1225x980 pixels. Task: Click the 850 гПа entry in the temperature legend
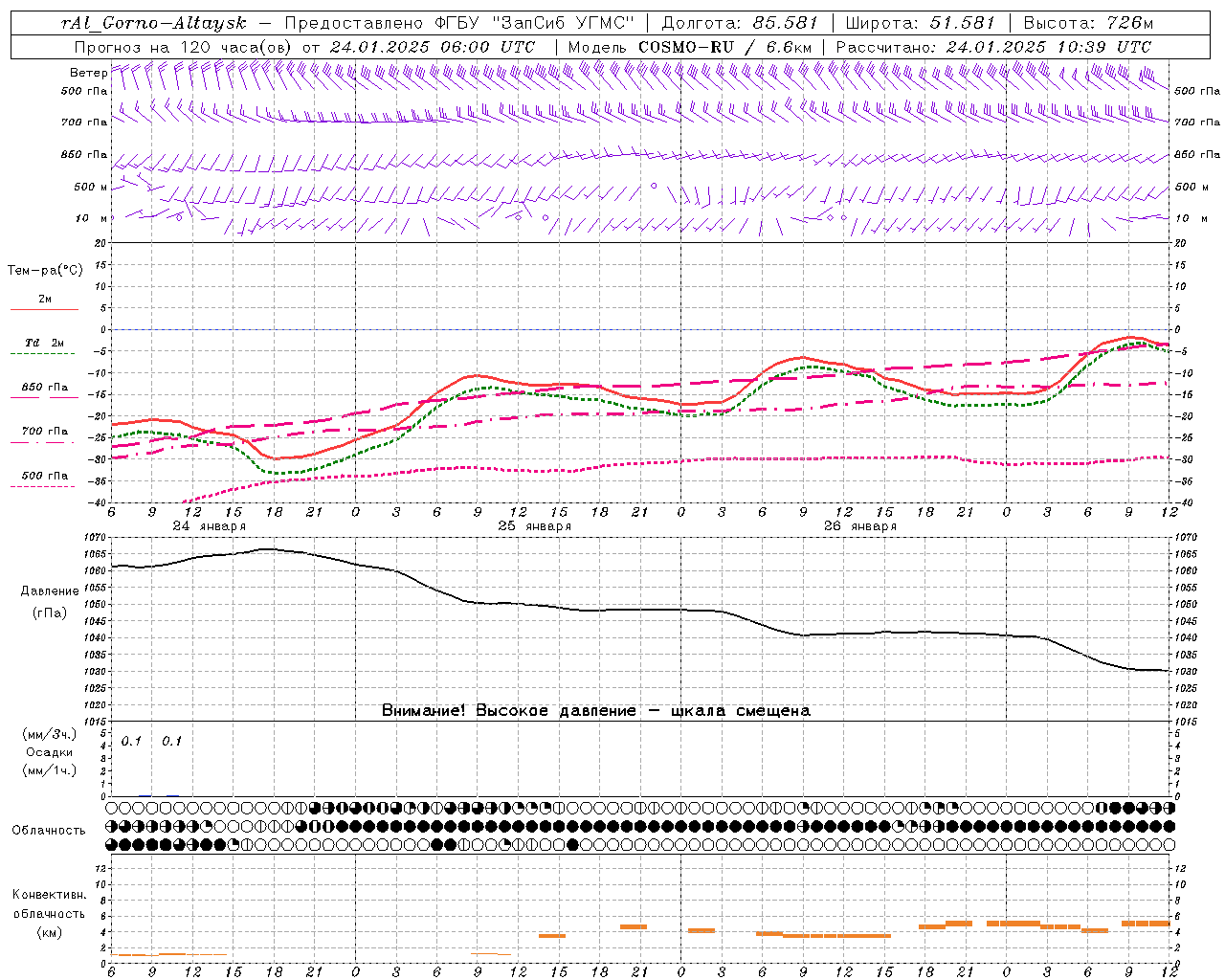(x=45, y=388)
